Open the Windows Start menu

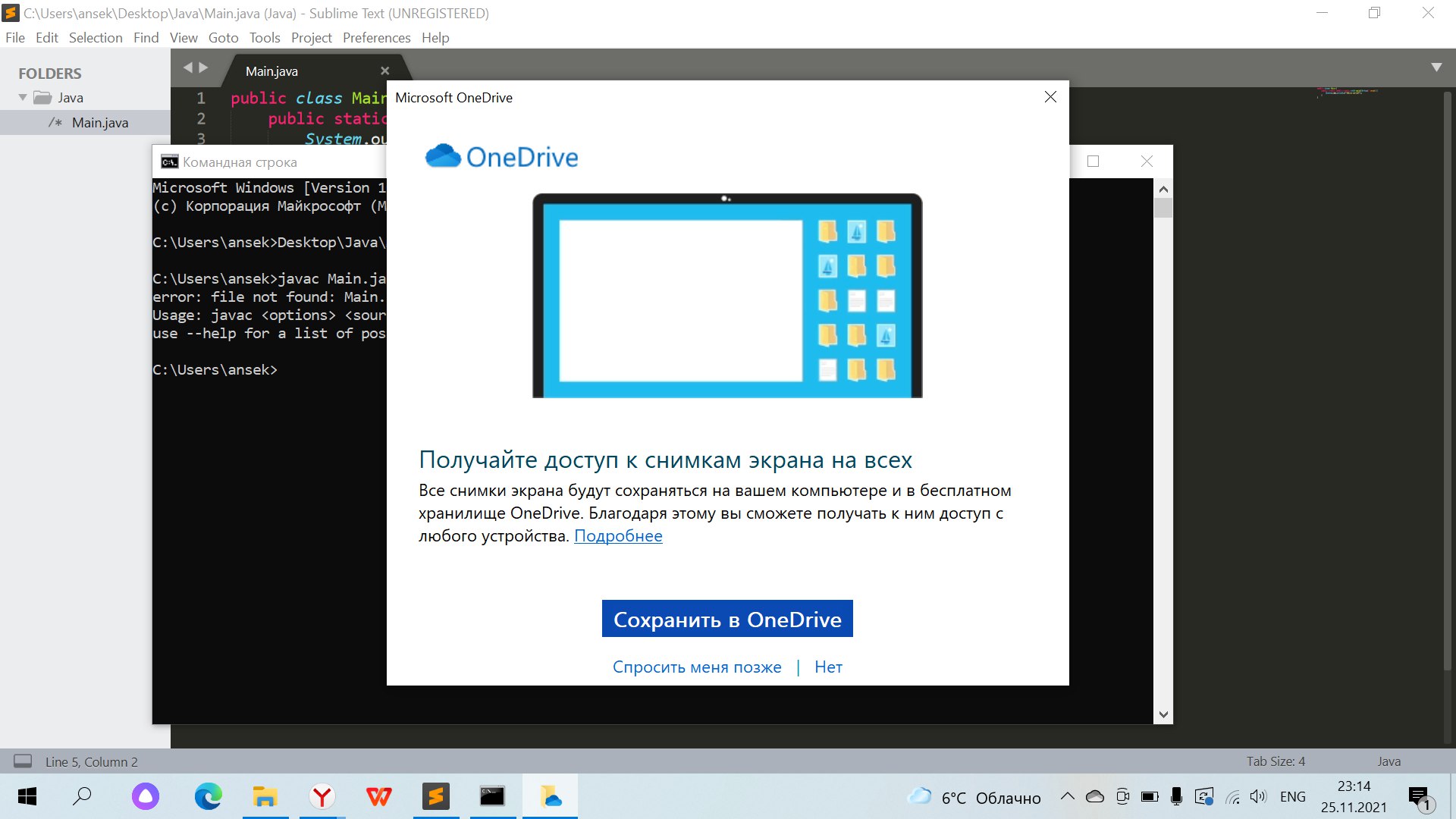pos(27,796)
